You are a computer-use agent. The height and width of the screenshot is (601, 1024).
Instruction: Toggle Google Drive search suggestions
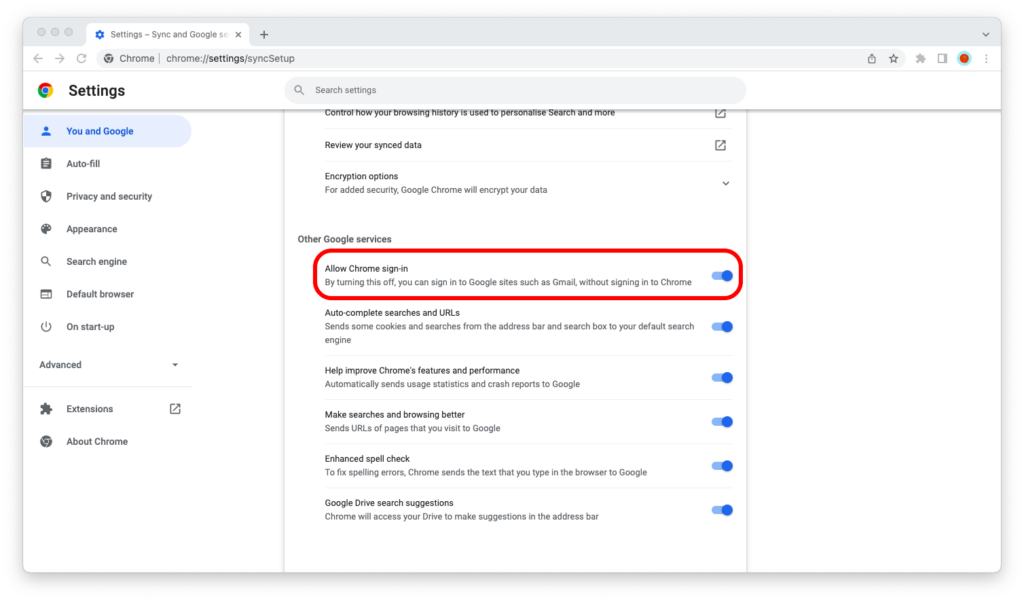click(722, 510)
